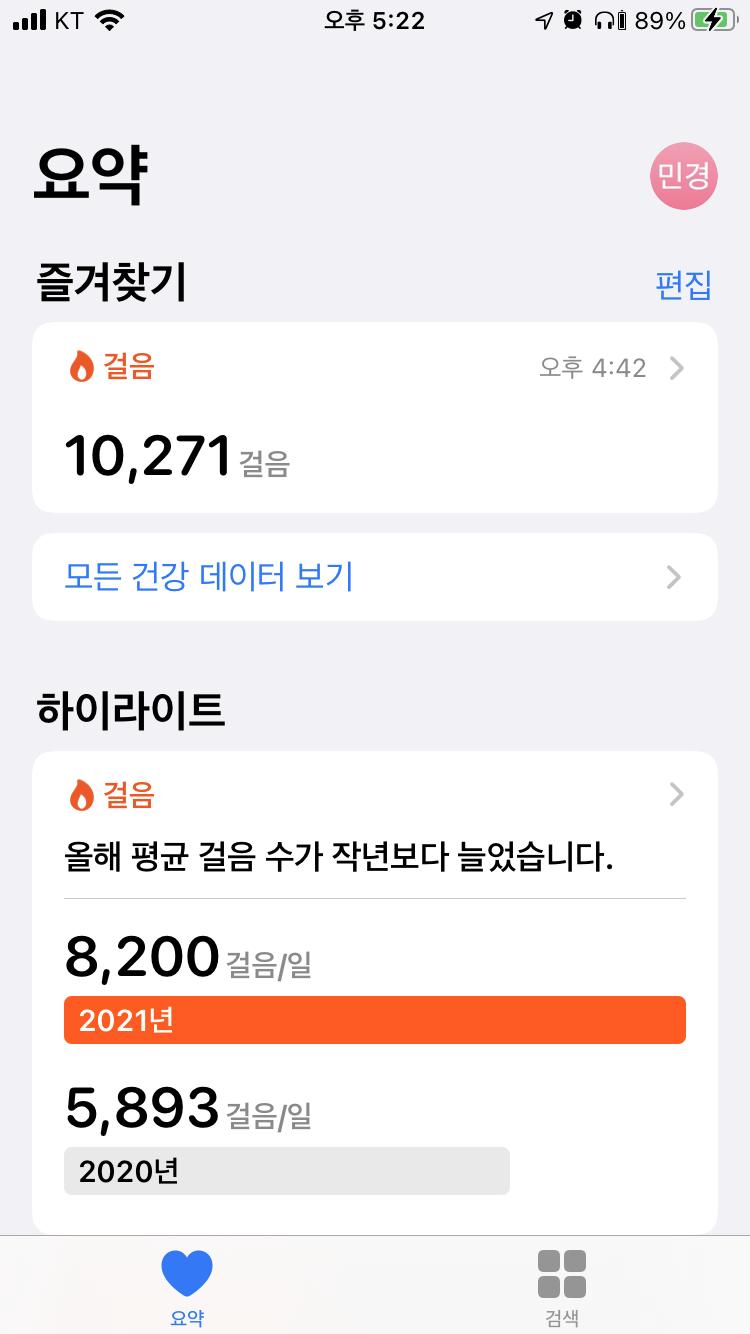Switch to the 요약 tab label

point(187,1318)
